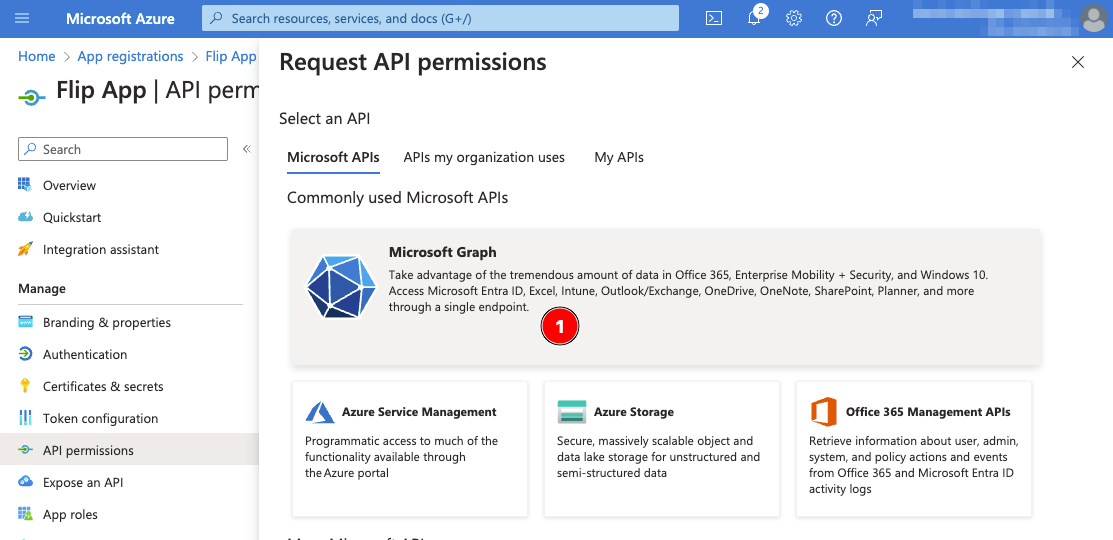
Task: Click the Expose an API cloud icon
Action: click(x=25, y=482)
